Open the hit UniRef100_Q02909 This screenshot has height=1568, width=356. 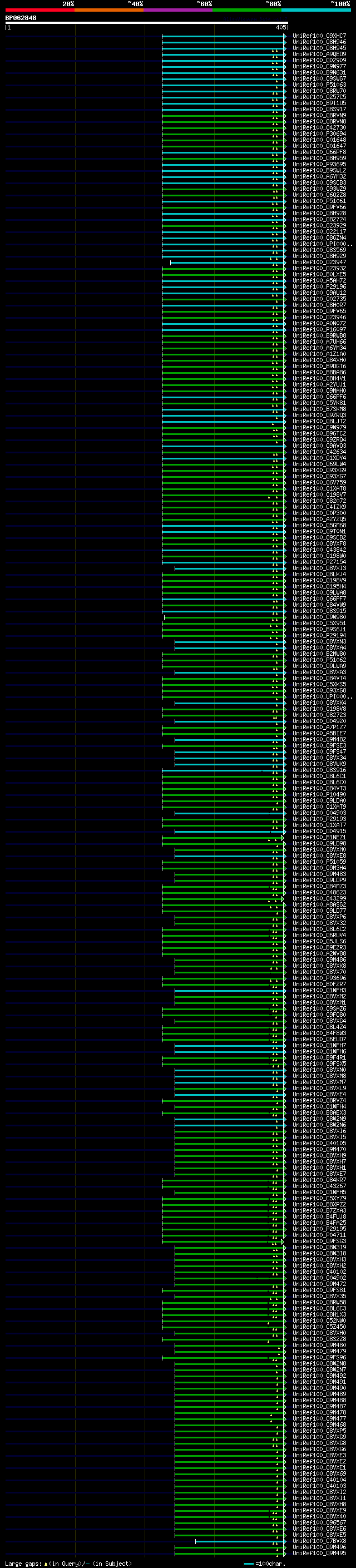pyautogui.click(x=319, y=60)
